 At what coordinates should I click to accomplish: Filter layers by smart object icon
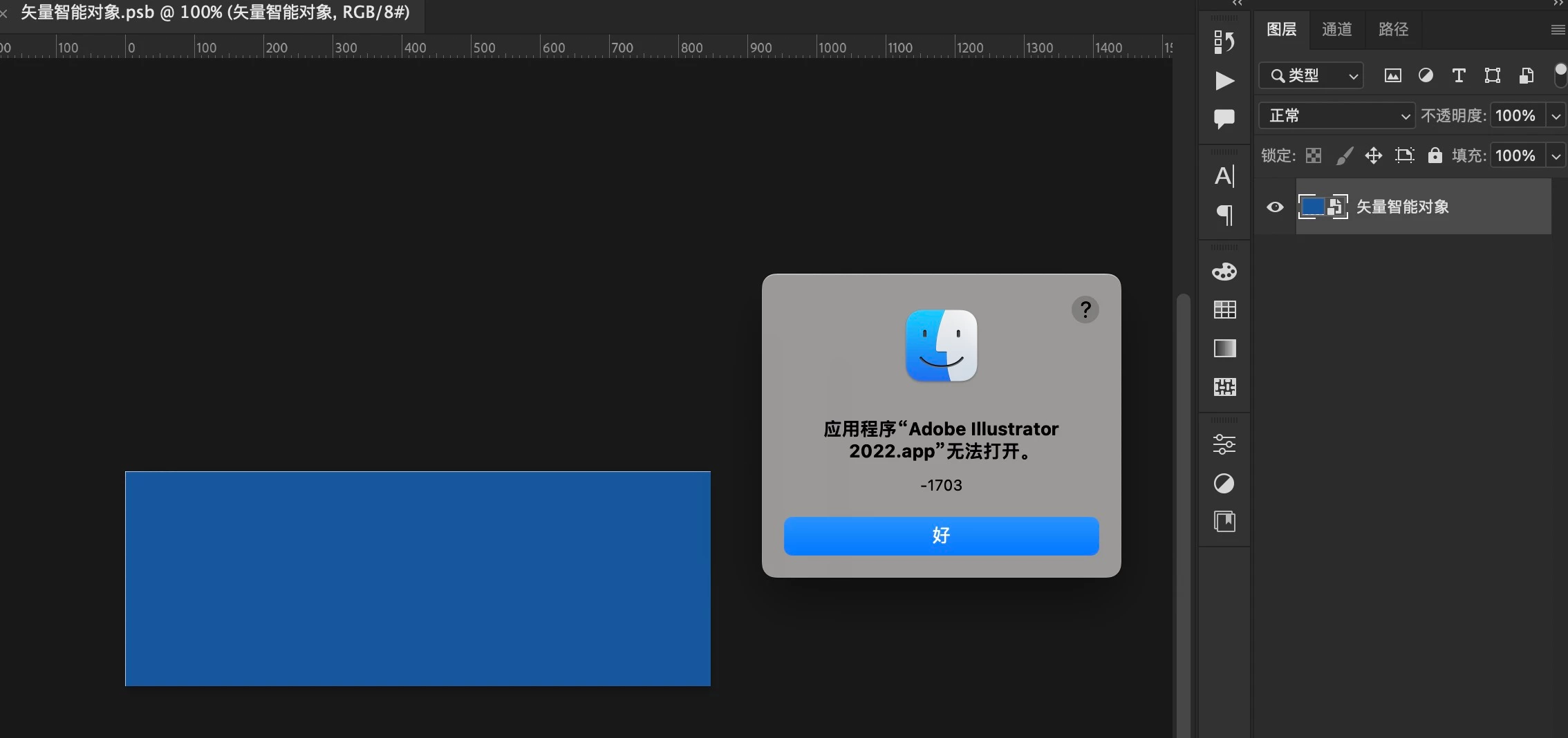(1526, 75)
